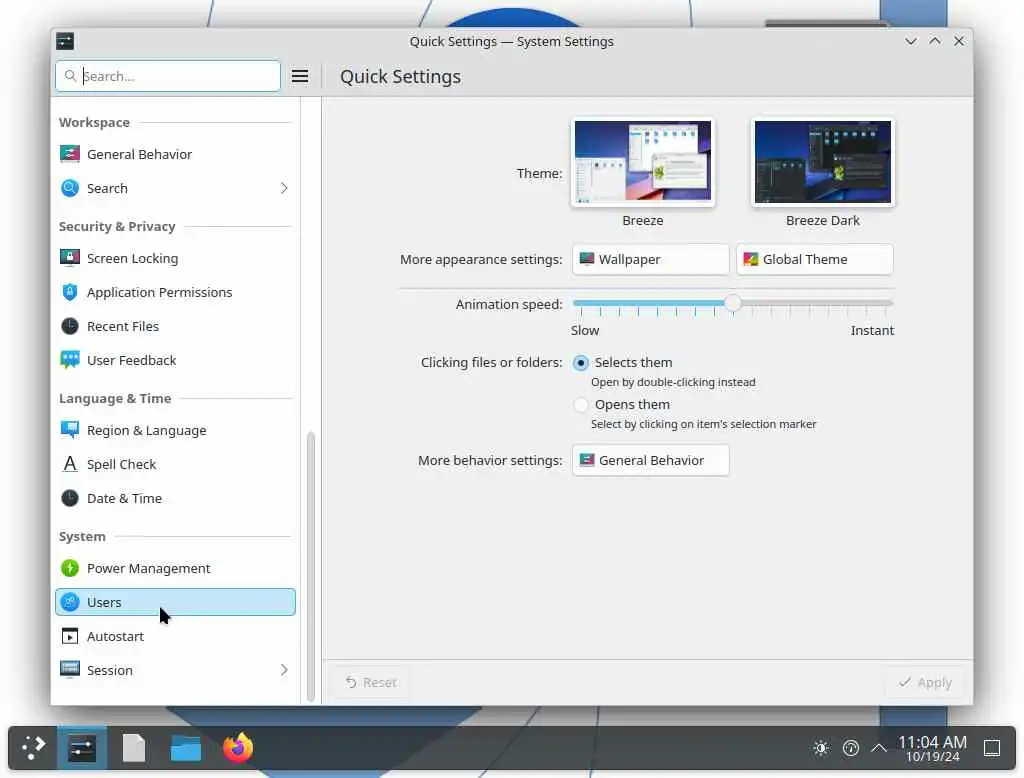This screenshot has width=1024, height=778.
Task: Open Application Permissions settings
Action: (x=176, y=292)
